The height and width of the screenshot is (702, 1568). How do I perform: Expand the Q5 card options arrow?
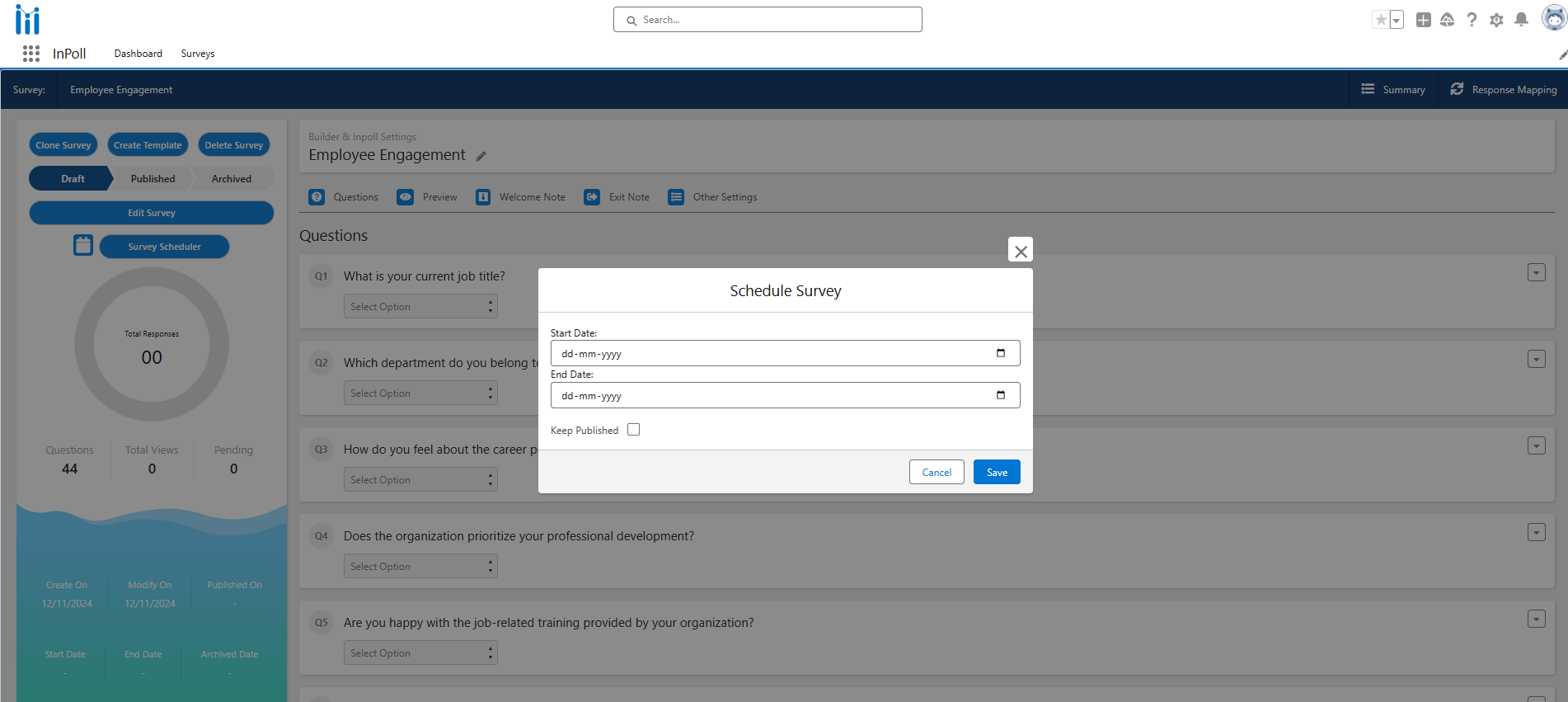(x=1537, y=620)
